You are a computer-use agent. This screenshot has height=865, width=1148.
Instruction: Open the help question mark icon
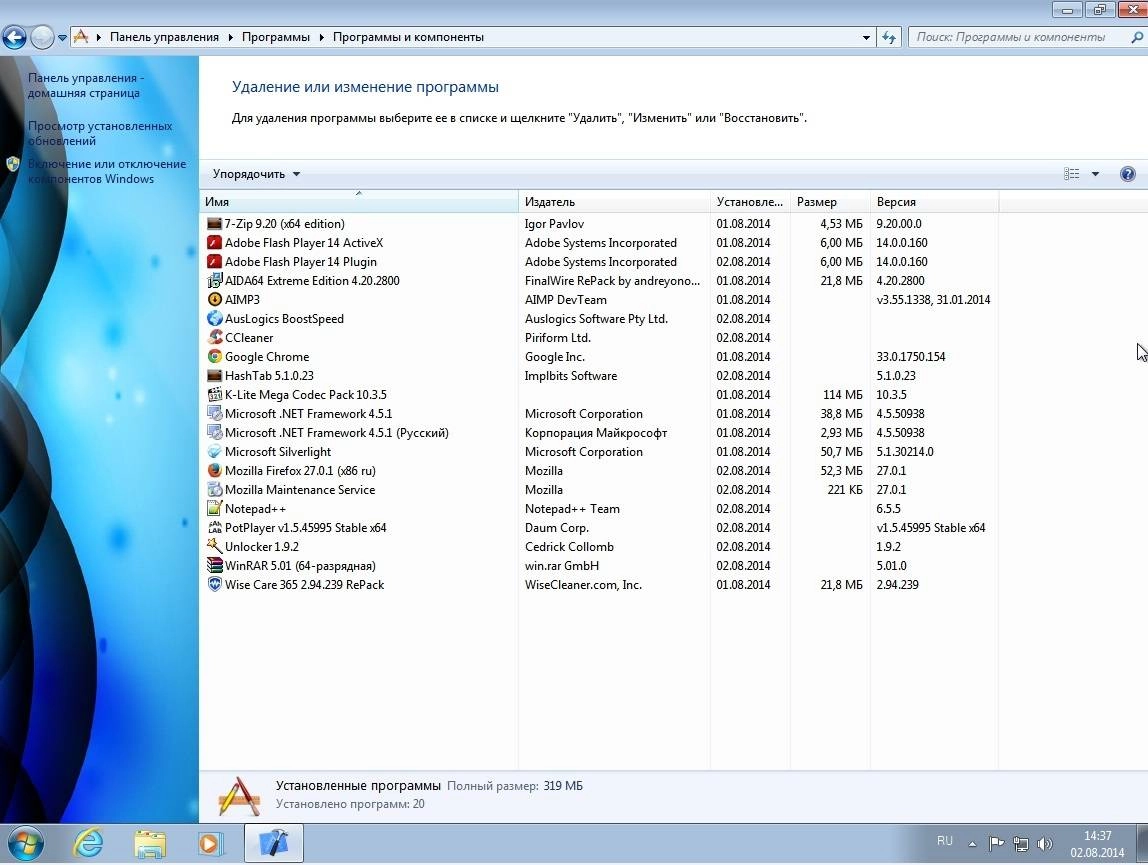click(x=1128, y=174)
